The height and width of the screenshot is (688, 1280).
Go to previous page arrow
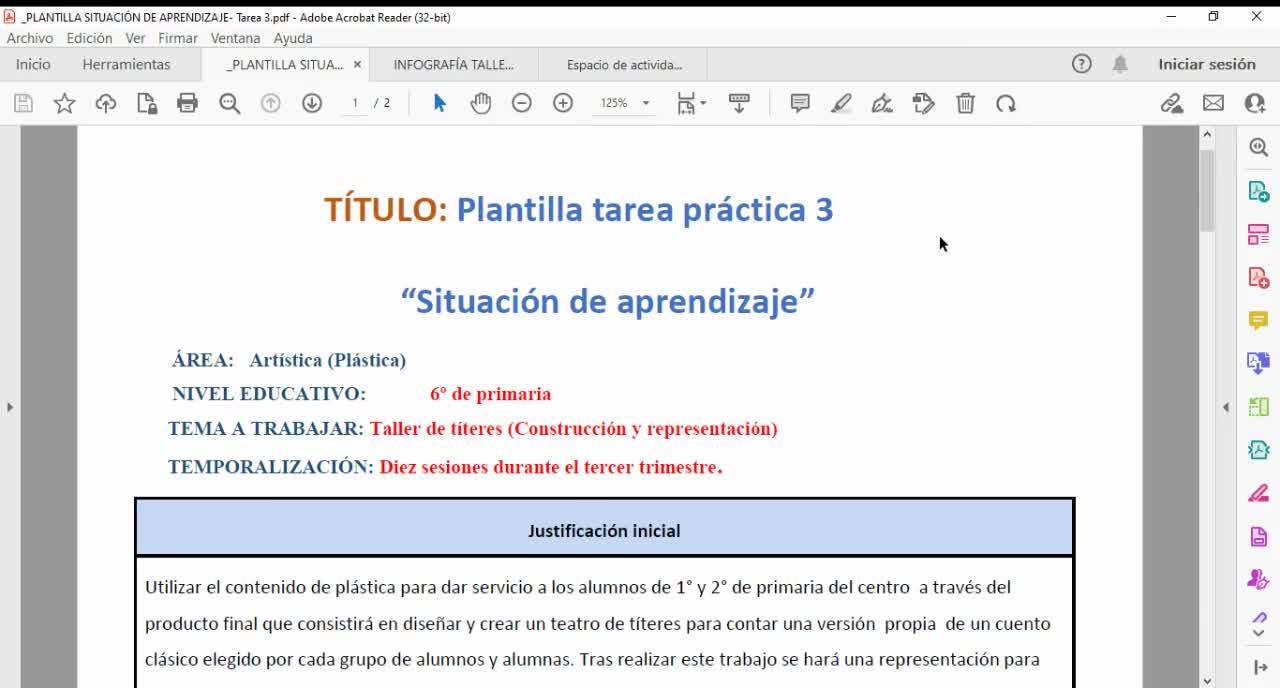270,103
